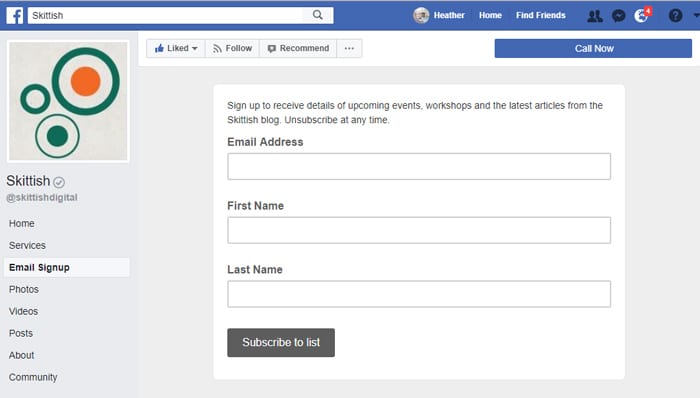Image resolution: width=700 pixels, height=398 pixels.
Task: Open the Photos section in sidebar
Action: point(24,289)
